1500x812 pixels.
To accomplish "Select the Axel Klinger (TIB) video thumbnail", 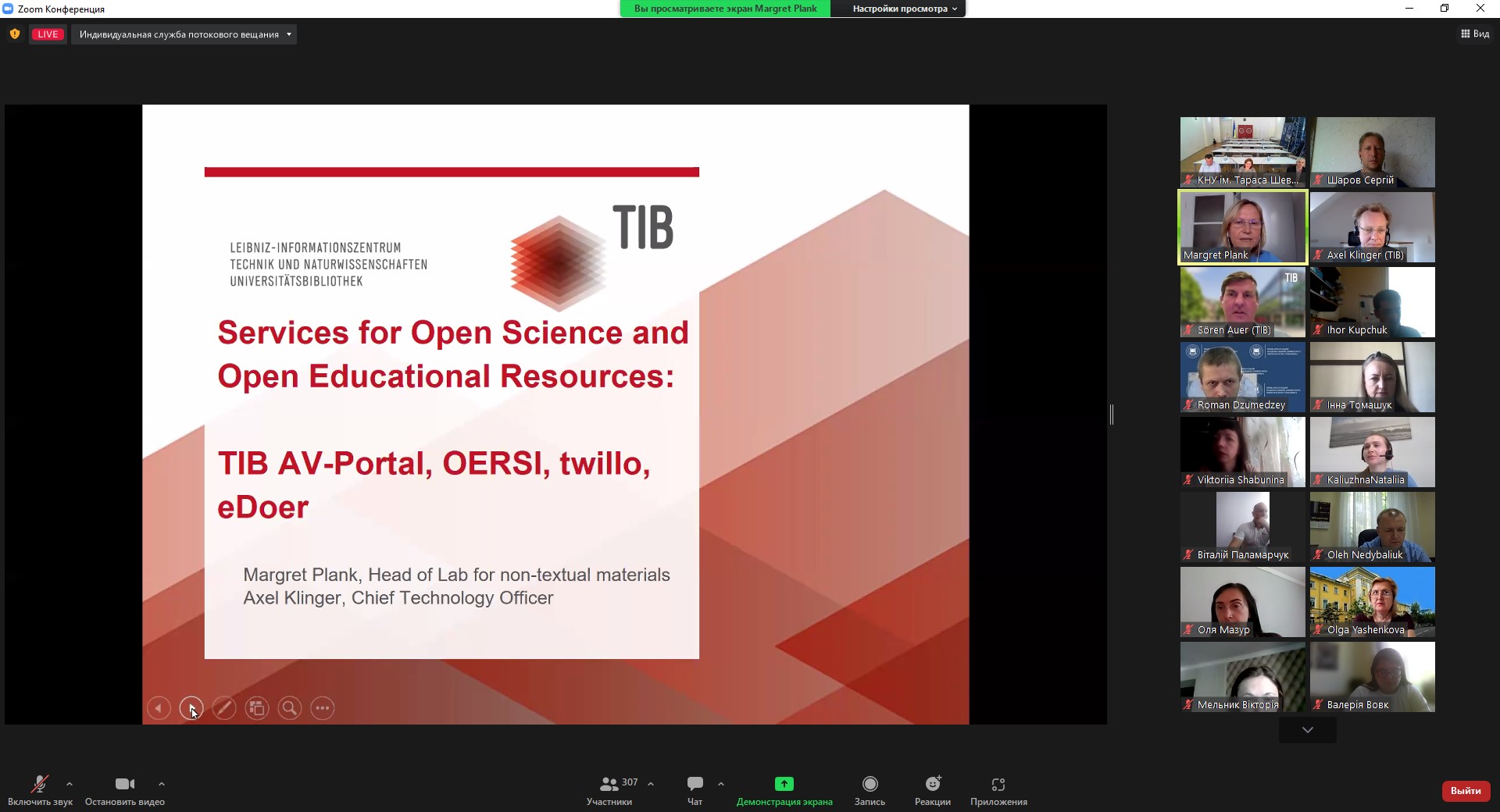I will (x=1373, y=227).
